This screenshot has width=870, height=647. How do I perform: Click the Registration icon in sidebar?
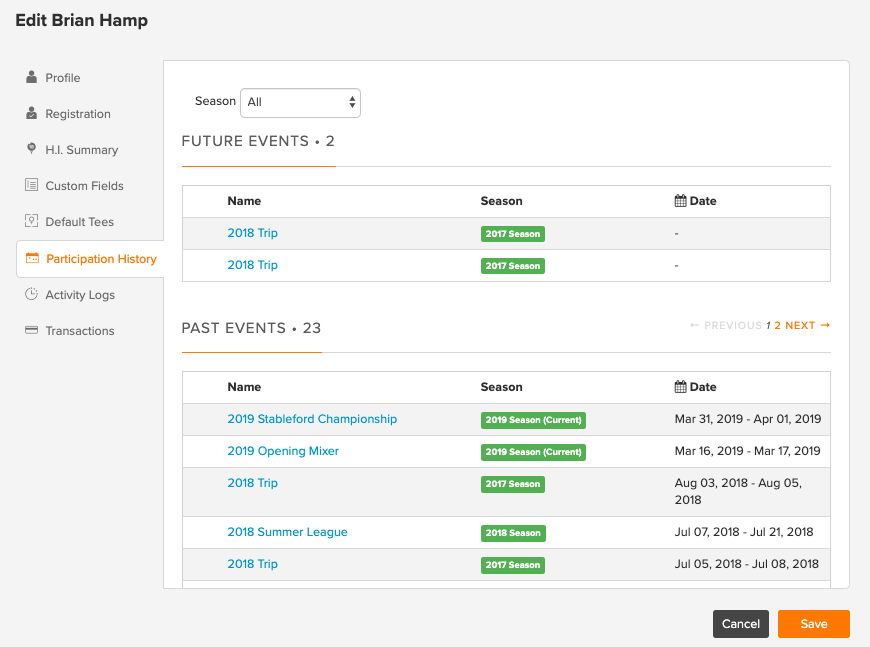point(32,113)
